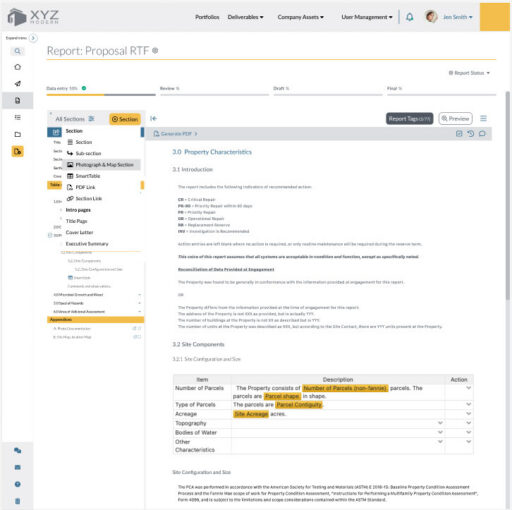Click the yellow add Section button
Screen dimensions: 512x510
click(x=125, y=119)
